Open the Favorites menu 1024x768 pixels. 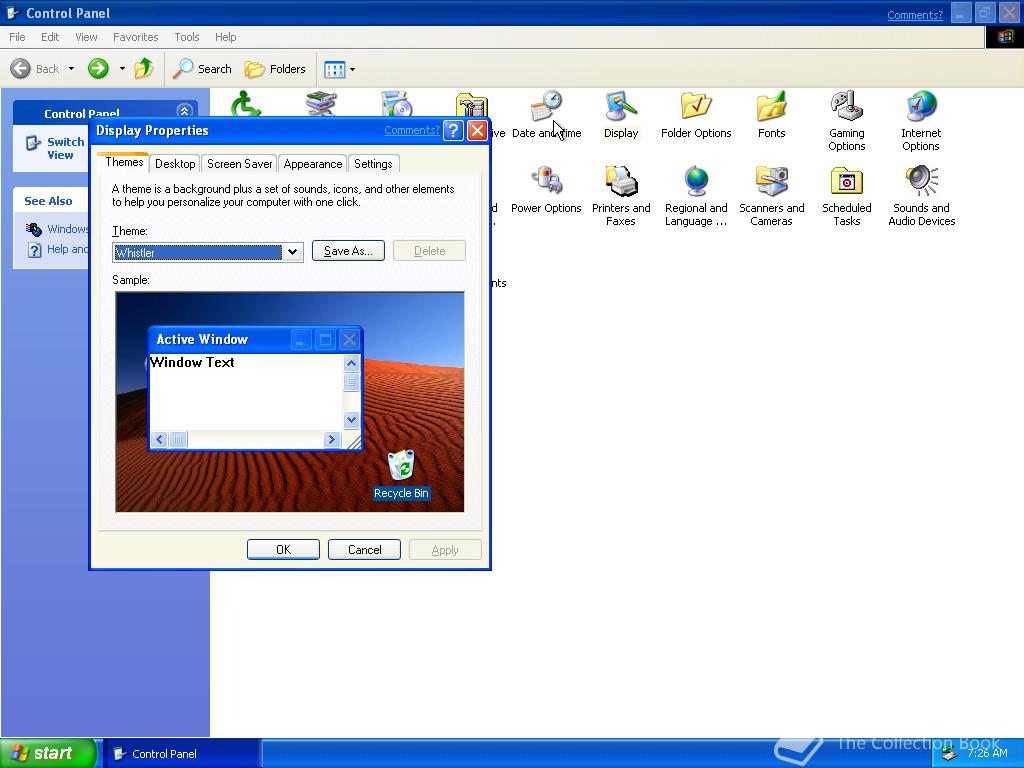[x=135, y=37]
